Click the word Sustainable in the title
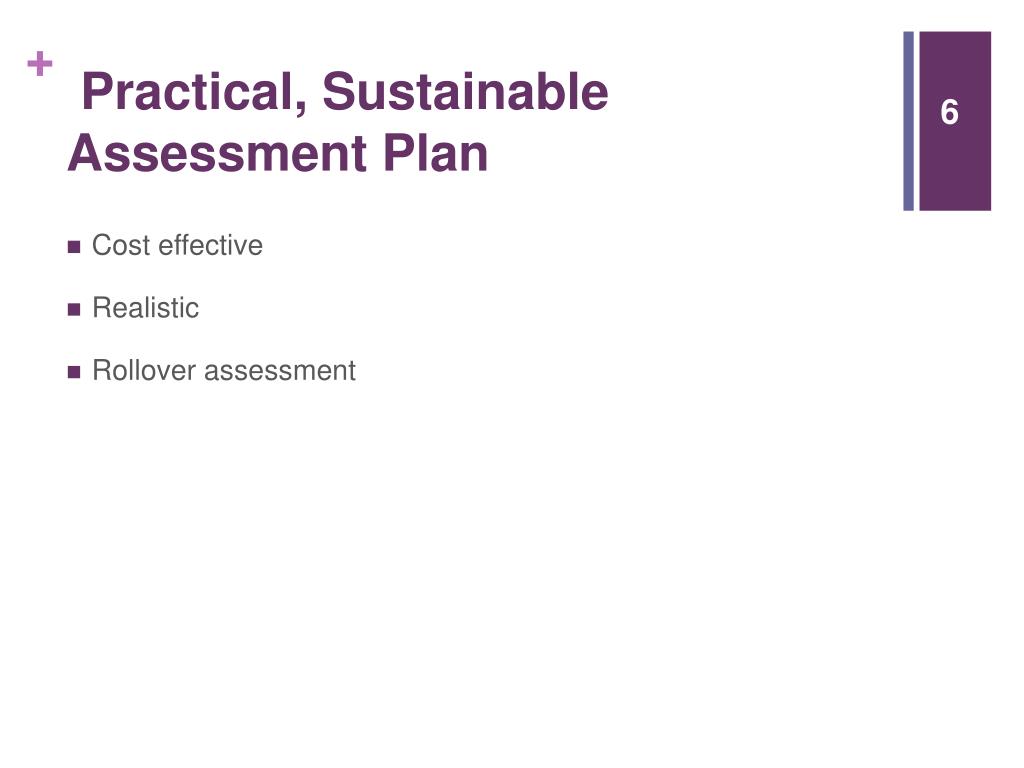The width and height of the screenshot is (1024, 768). click(x=465, y=91)
